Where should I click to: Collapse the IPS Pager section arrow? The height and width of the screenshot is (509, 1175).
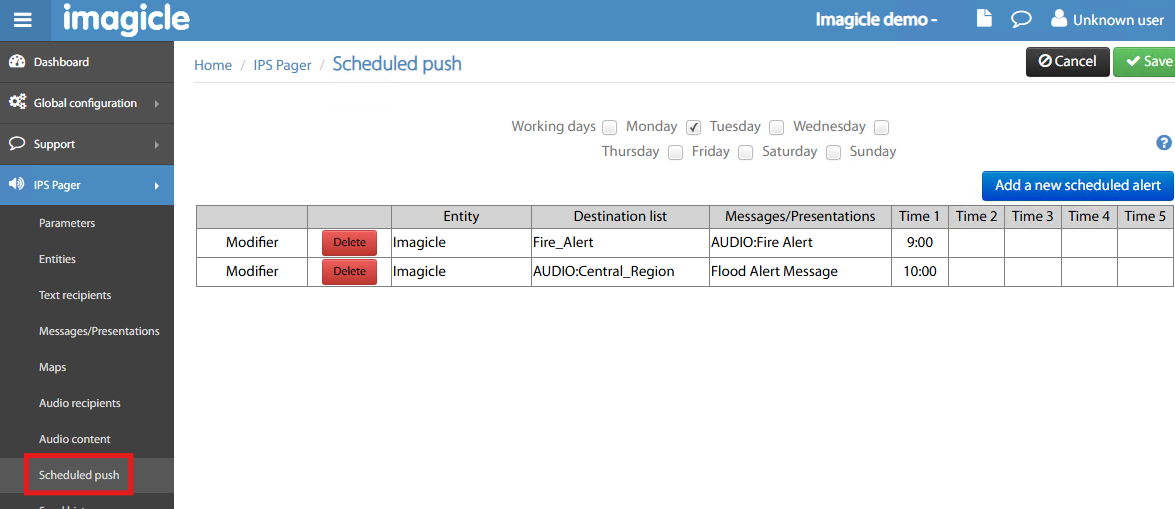pos(157,185)
